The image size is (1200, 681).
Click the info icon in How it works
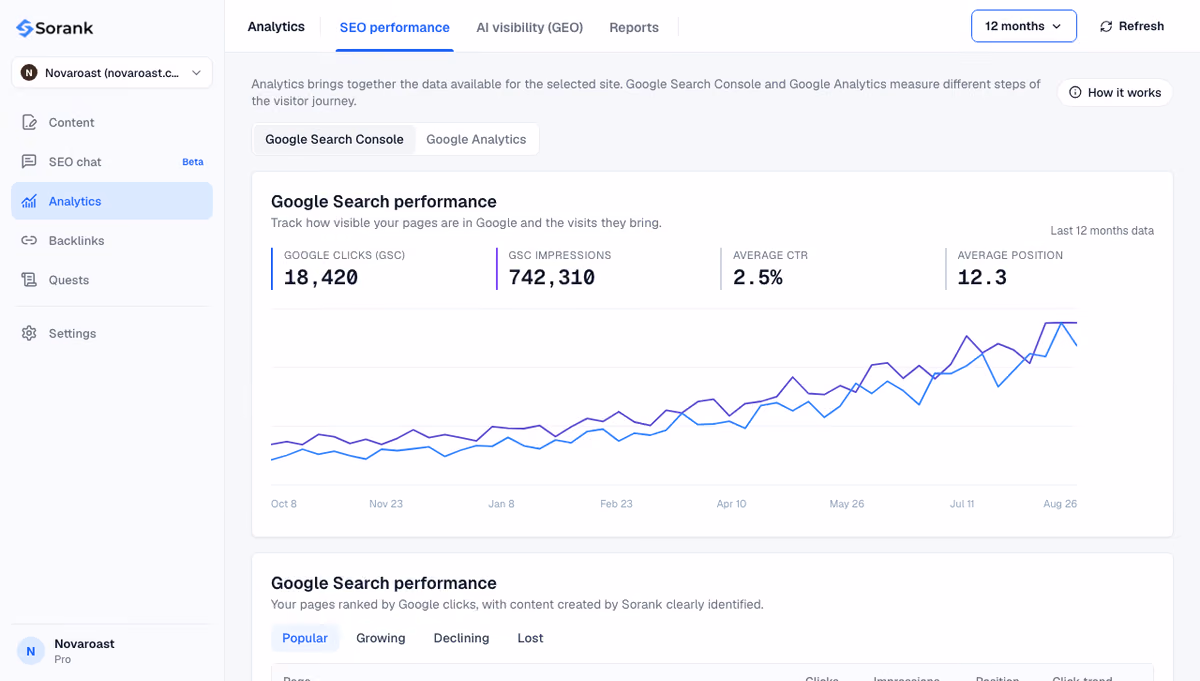pos(1075,93)
